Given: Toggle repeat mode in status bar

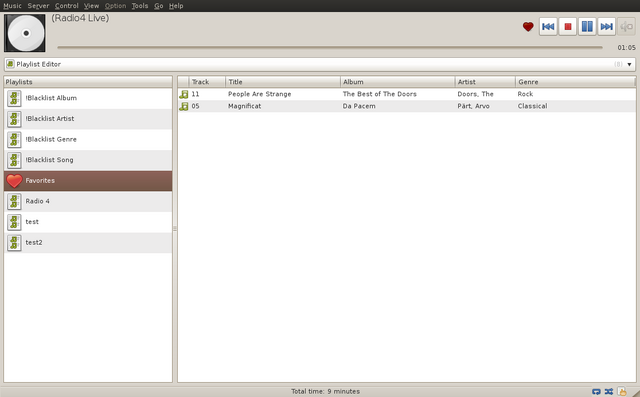Looking at the screenshot, I should coord(596,392).
